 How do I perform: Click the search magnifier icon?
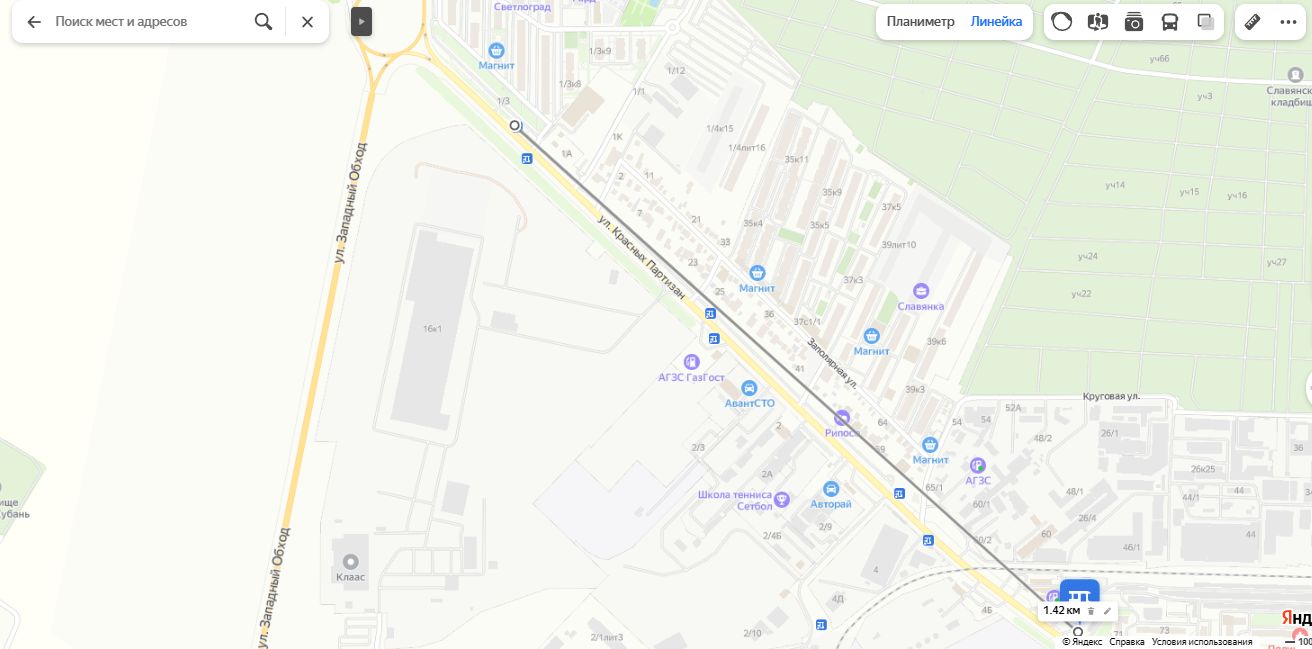[x=263, y=22]
